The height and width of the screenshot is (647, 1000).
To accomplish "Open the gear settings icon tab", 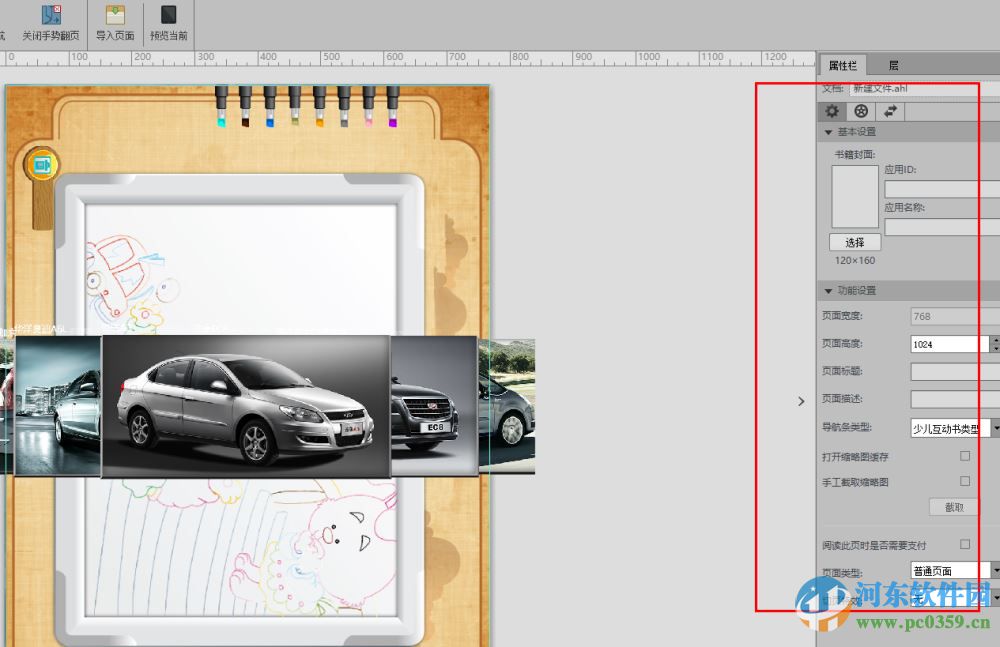I will coord(831,111).
